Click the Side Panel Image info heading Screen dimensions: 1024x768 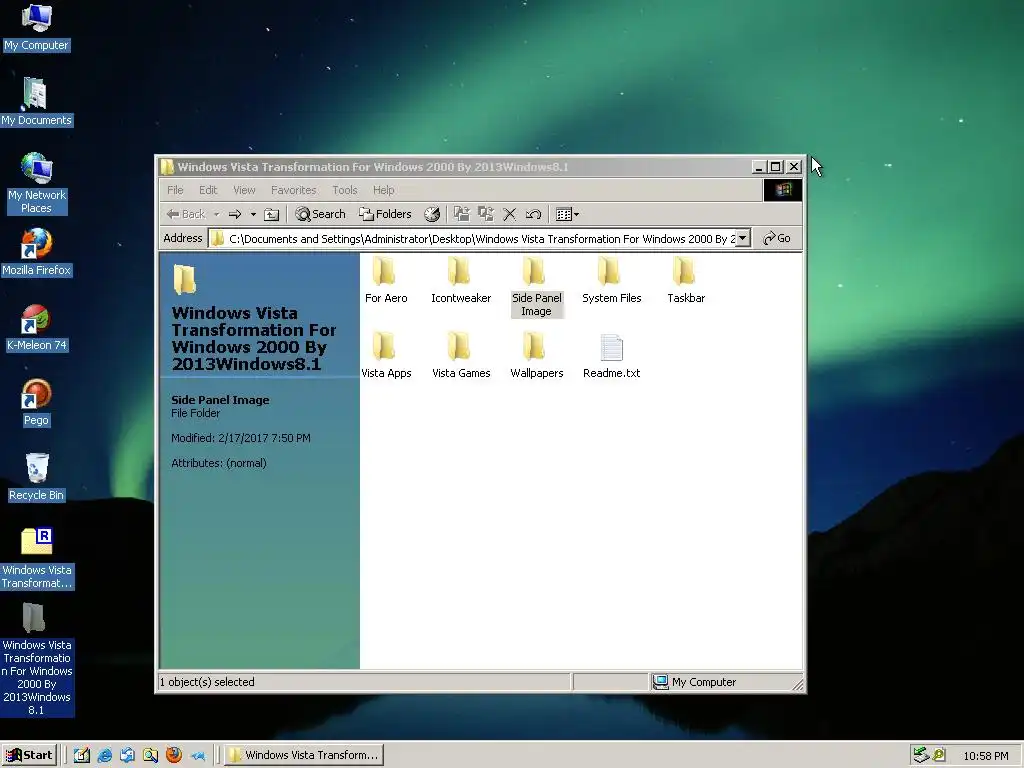point(220,400)
